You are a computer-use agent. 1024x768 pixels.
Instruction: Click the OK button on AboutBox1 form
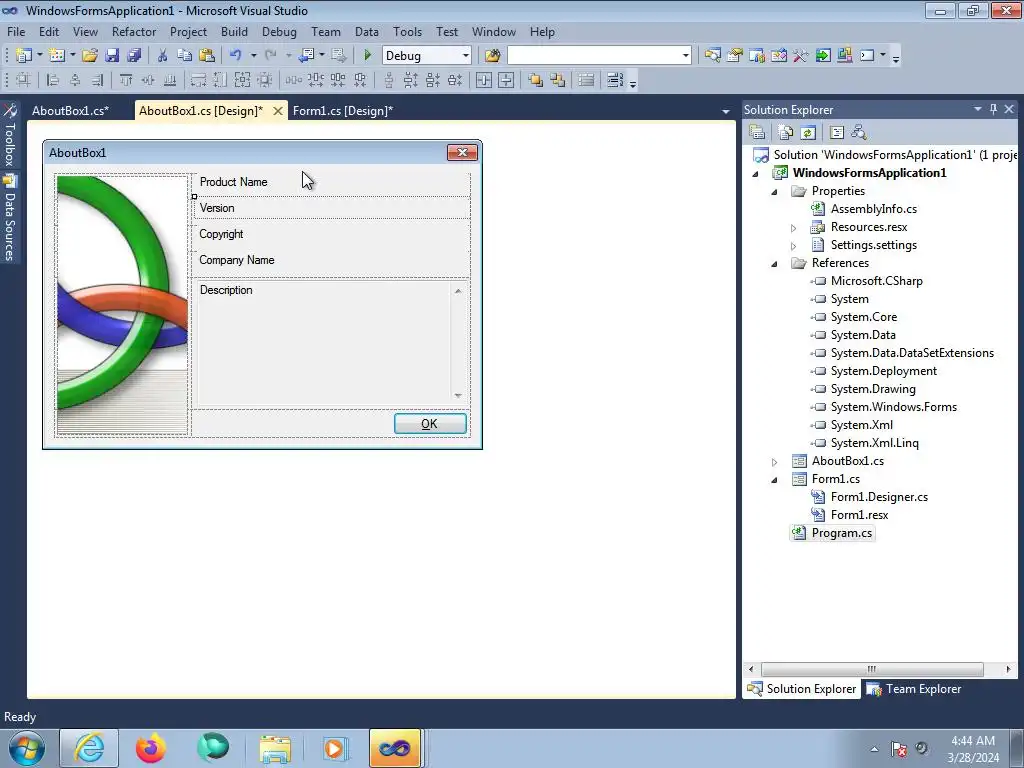pos(430,423)
